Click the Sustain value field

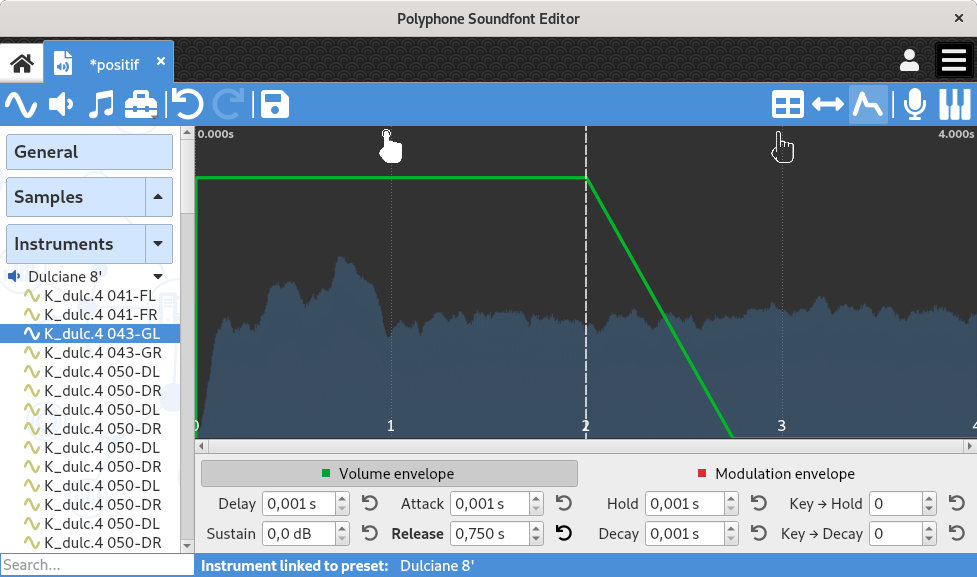298,533
